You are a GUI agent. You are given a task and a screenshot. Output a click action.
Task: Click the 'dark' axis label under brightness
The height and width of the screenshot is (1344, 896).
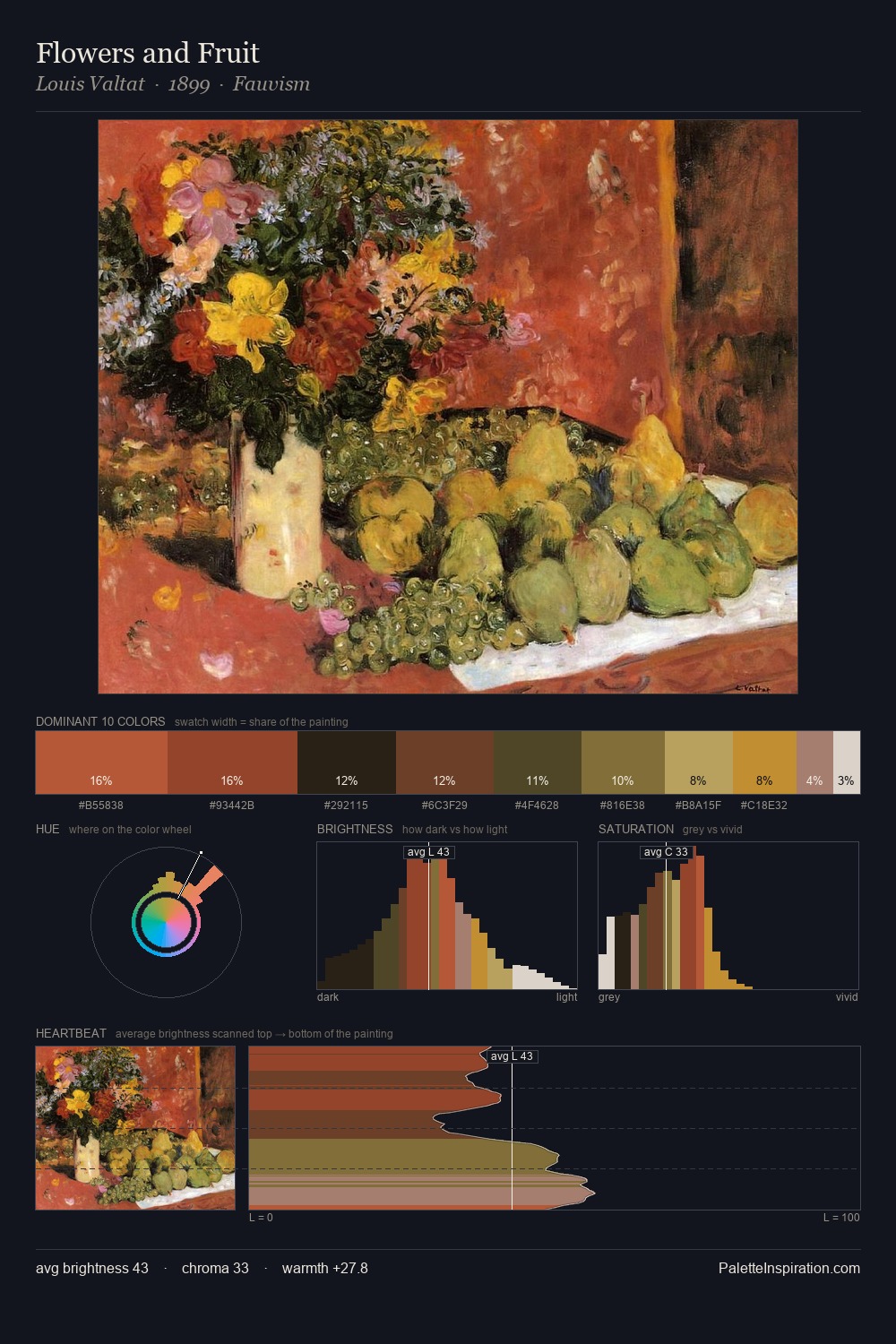coord(328,996)
